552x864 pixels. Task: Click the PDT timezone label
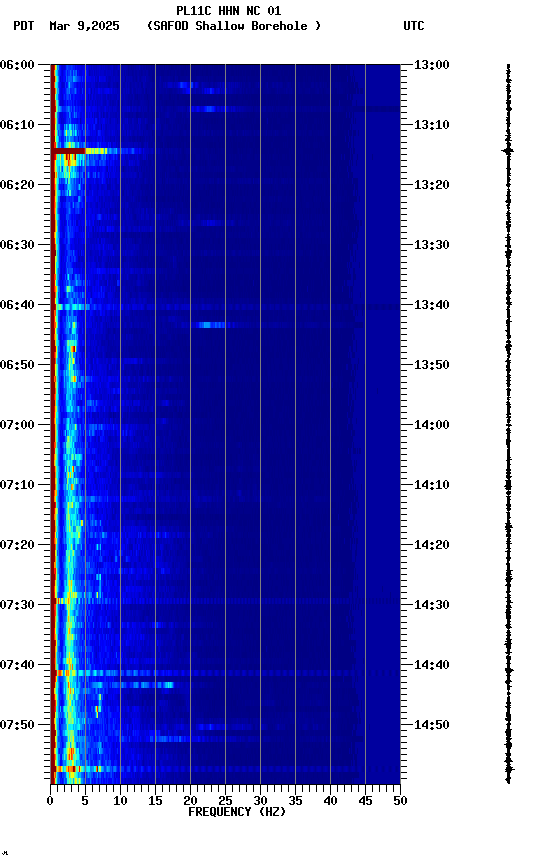(24, 26)
